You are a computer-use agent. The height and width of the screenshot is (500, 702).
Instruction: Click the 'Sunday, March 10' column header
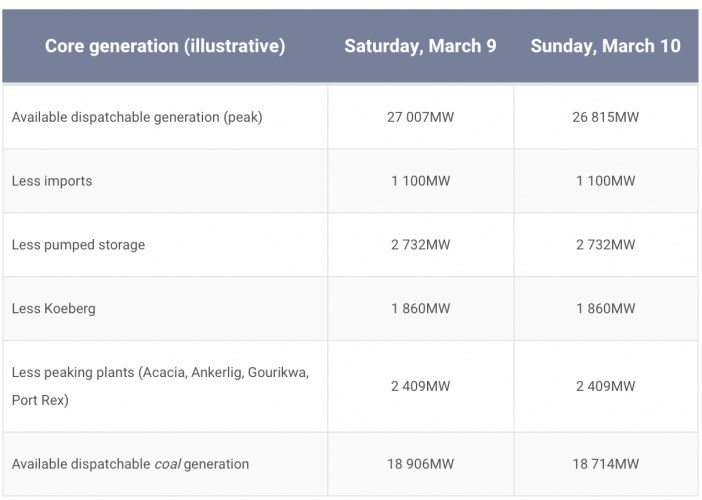pos(605,47)
